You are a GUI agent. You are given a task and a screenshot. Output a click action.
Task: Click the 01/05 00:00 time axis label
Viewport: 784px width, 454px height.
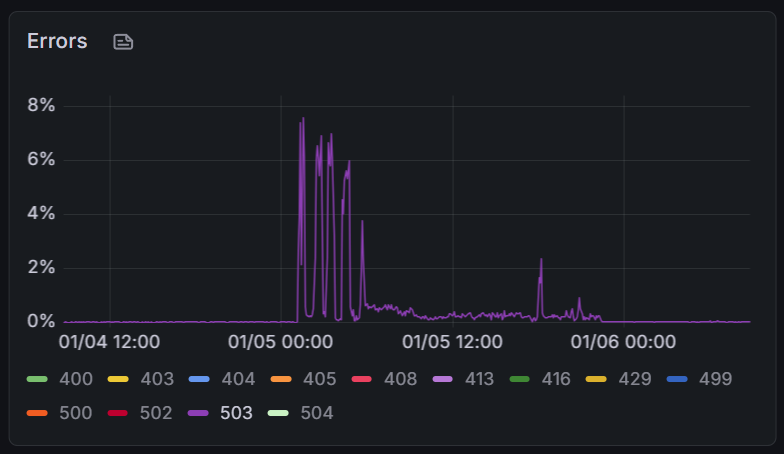280,342
